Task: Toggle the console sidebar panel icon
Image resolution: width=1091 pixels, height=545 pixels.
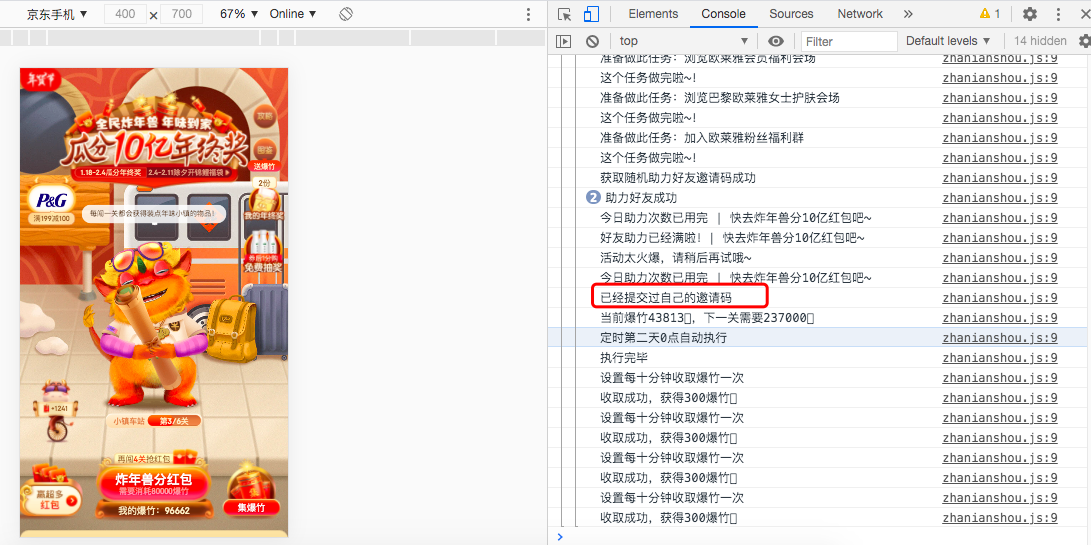Action: pyautogui.click(x=564, y=41)
